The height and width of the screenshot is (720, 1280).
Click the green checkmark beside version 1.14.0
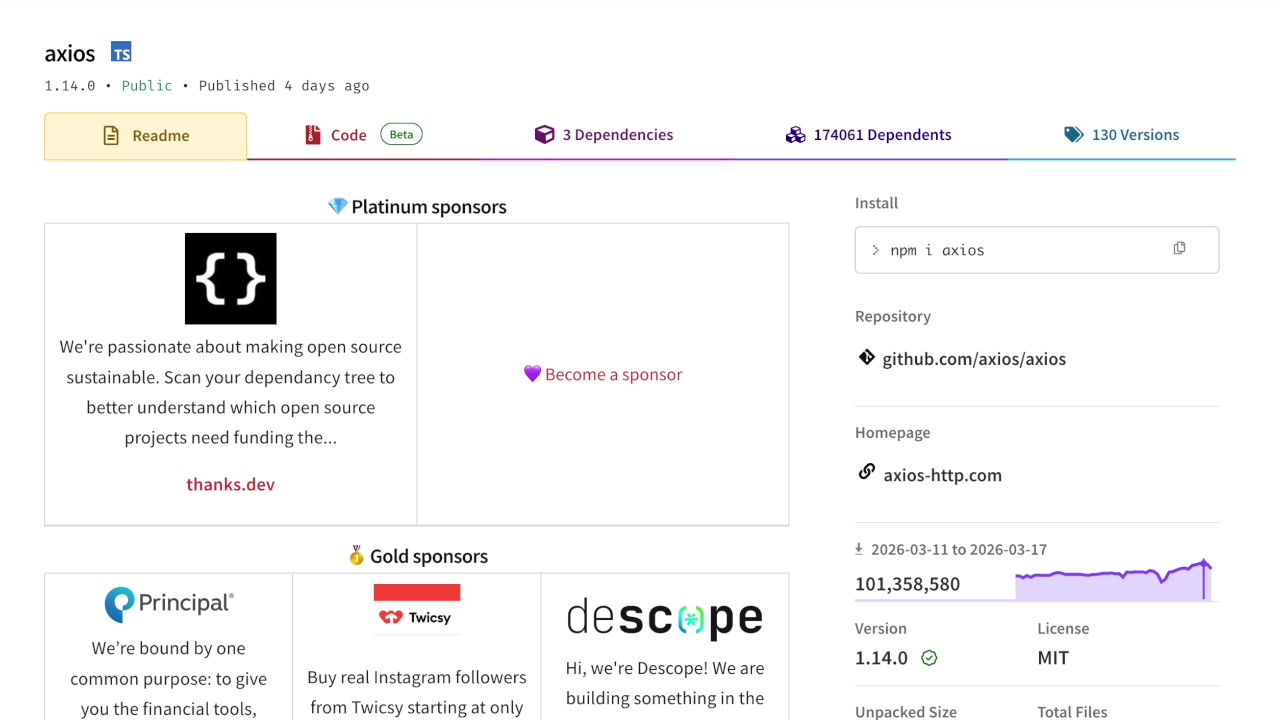click(928, 658)
